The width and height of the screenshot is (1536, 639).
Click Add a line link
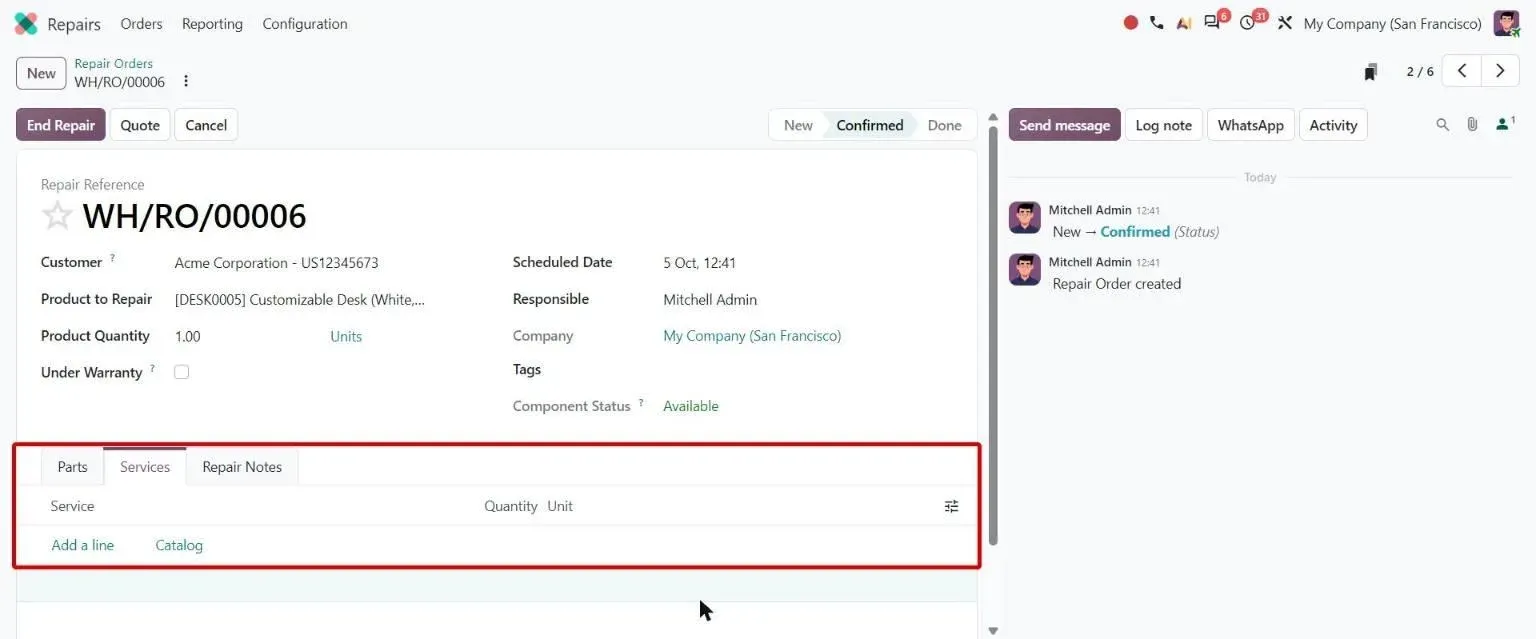coord(83,545)
